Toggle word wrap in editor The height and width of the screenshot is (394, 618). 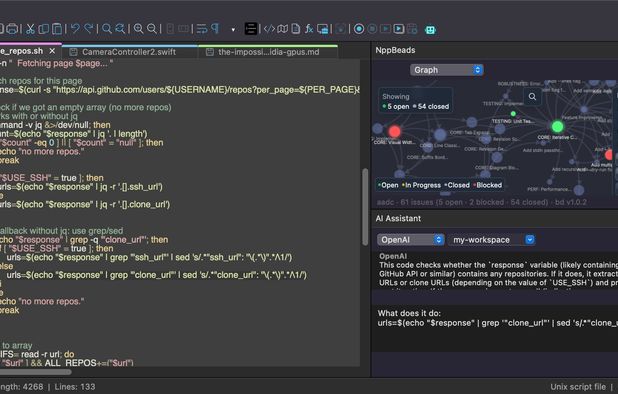pyautogui.click(x=202, y=29)
